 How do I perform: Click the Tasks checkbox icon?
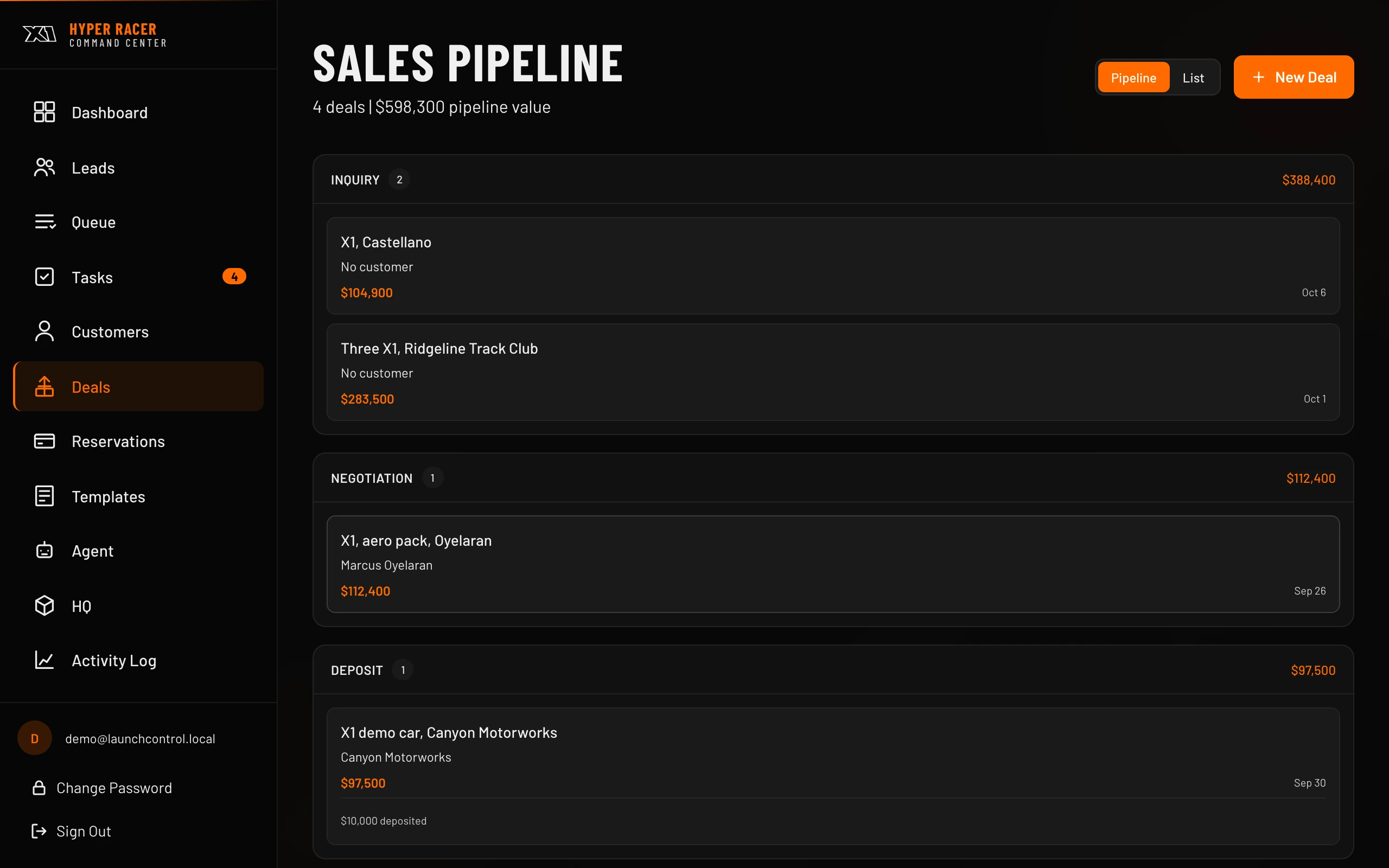(x=44, y=277)
